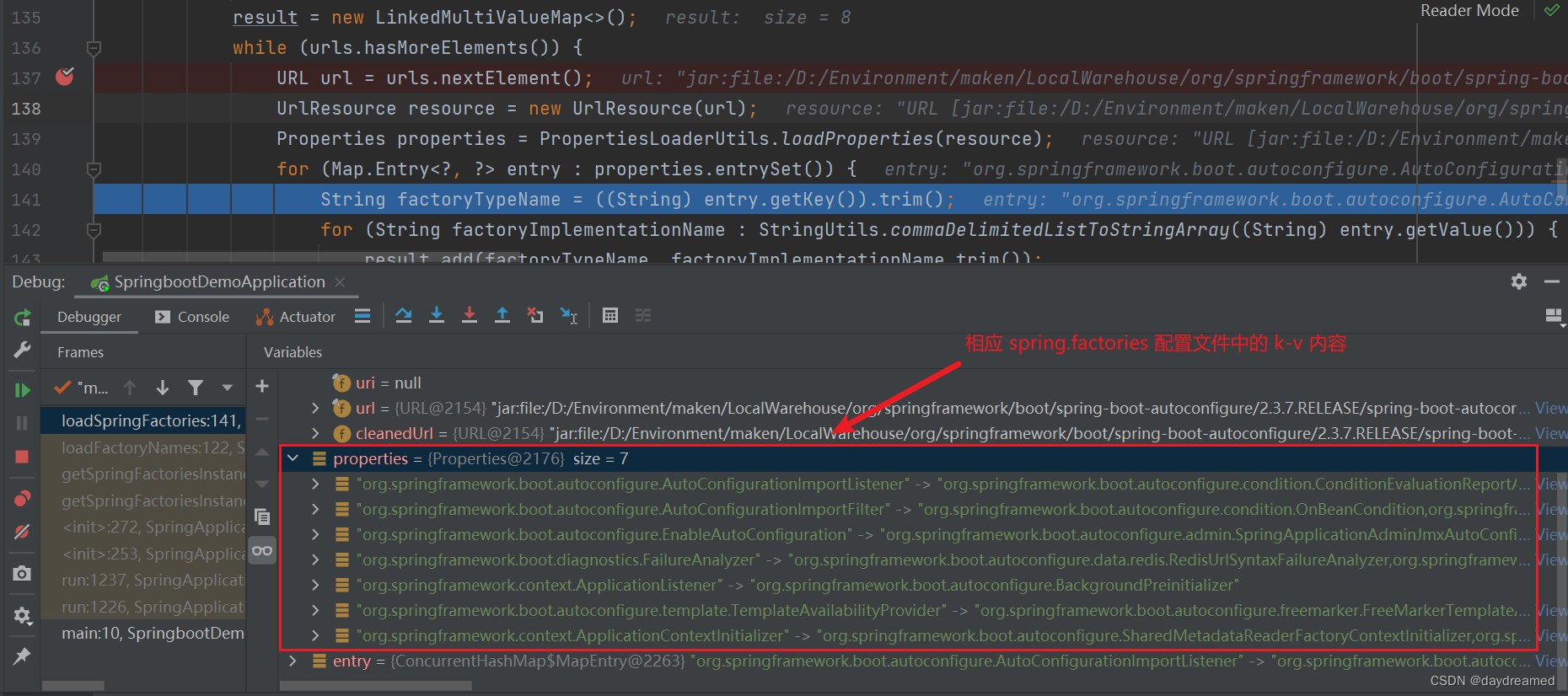
Task: Click the Step Over icon
Action: [x=404, y=316]
